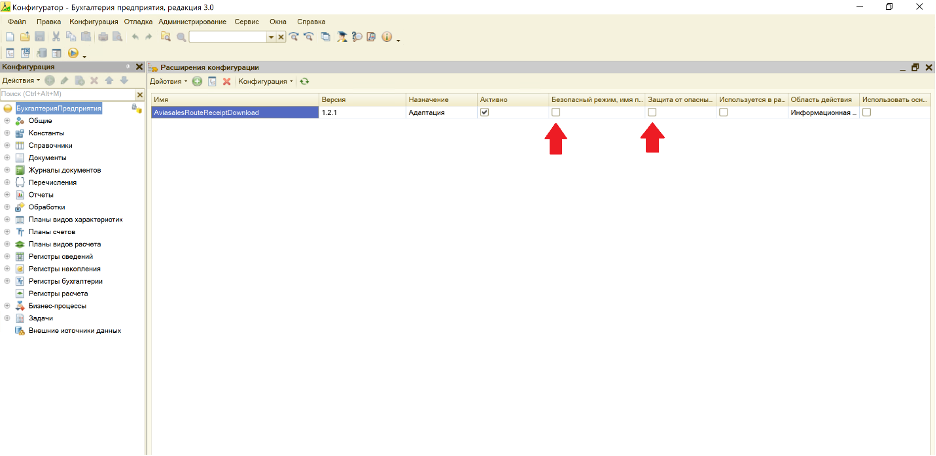Click the Paste clipboard icon
This screenshot has width=936, height=456.
[85, 37]
